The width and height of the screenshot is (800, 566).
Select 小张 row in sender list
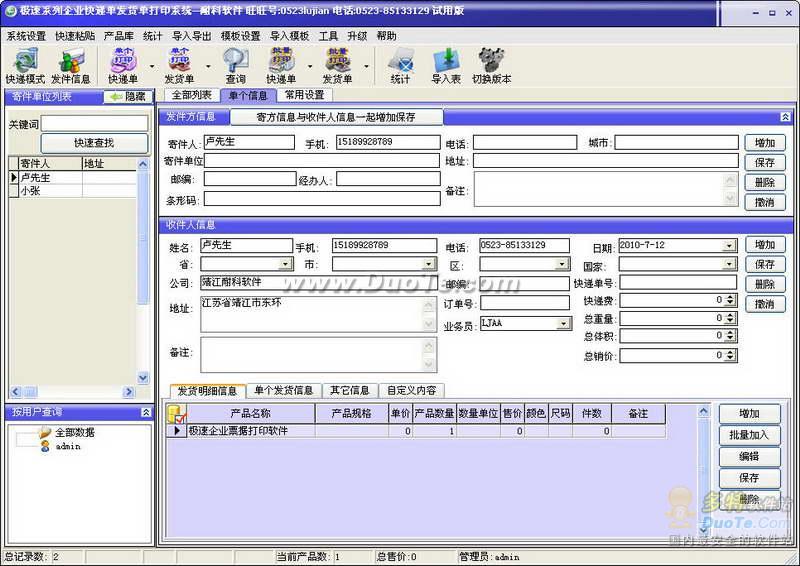tap(73, 191)
